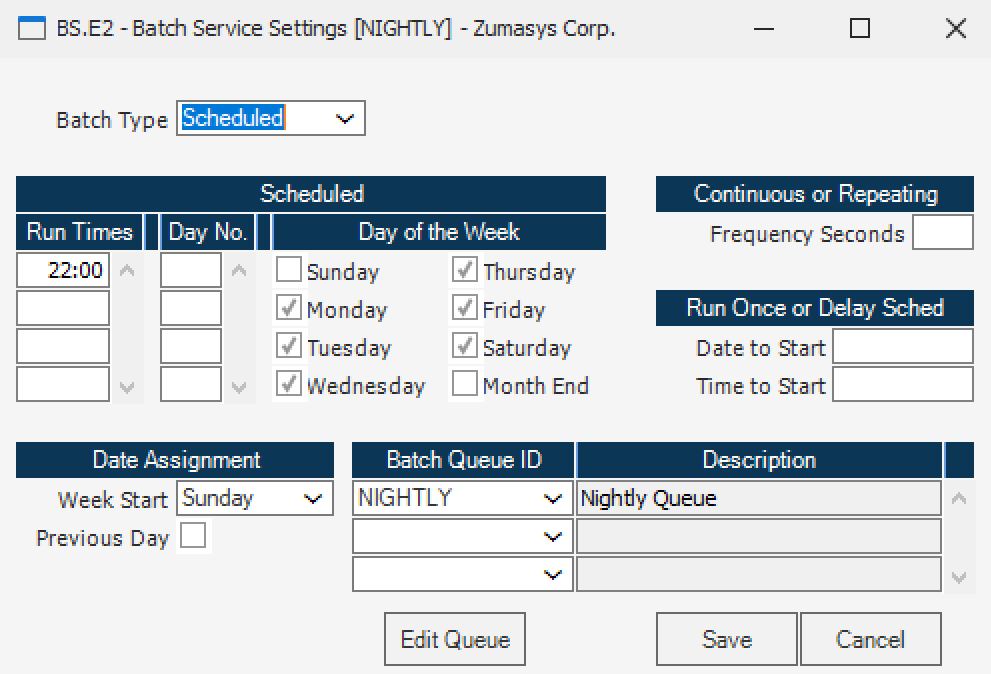Select the 22:00 Run Times field
Image resolution: width=991 pixels, height=674 pixels.
64,270
